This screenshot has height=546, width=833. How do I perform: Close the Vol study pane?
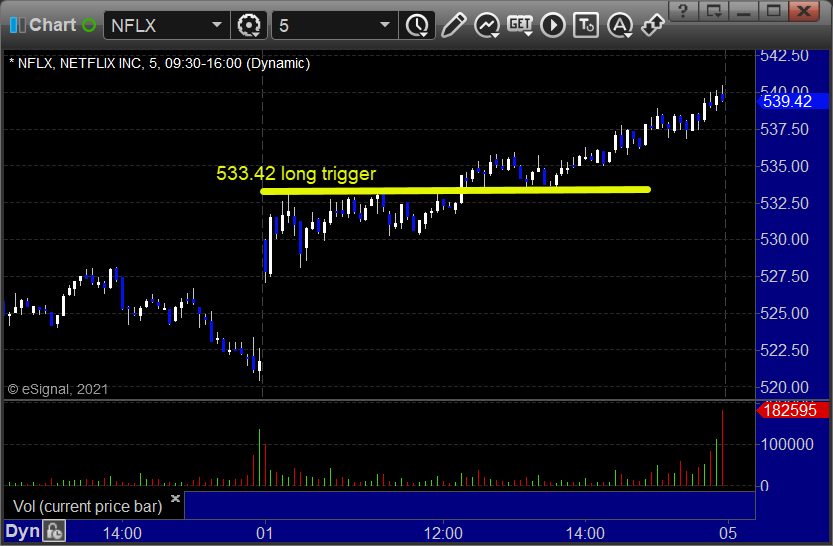(175, 498)
